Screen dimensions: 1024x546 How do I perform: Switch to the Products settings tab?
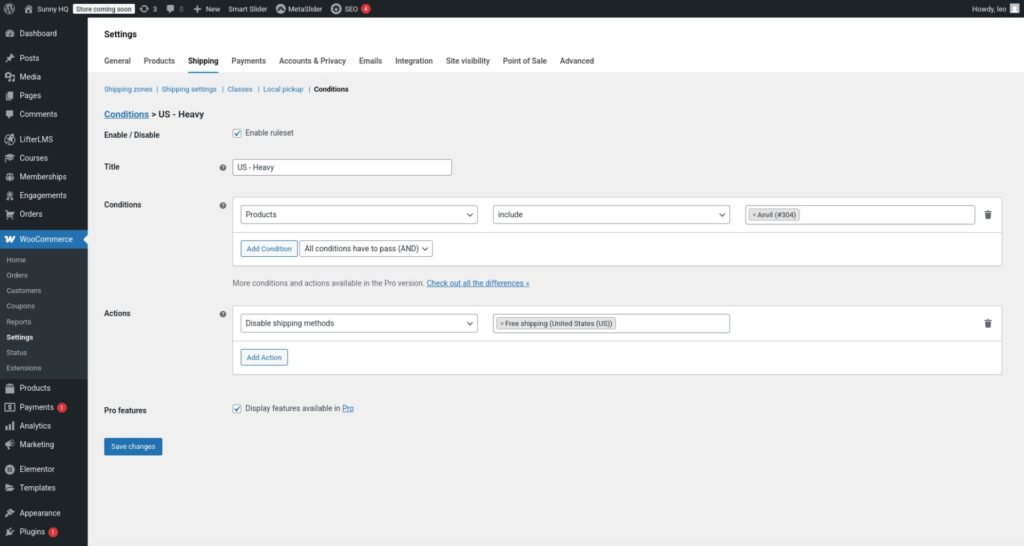[159, 61]
